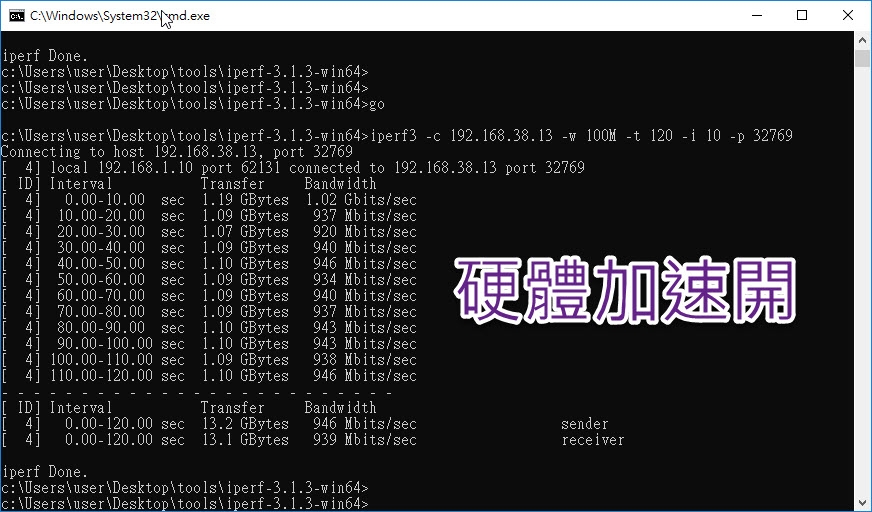
Task: Click the topmost 'iperf Done.' line
Action: click(x=45, y=56)
